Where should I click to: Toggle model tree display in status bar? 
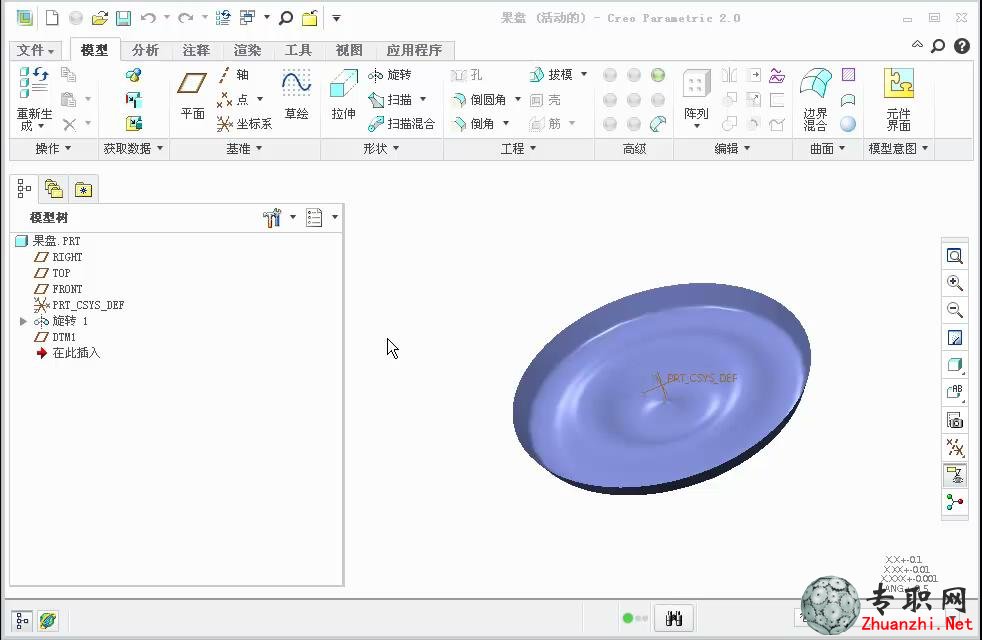click(x=21, y=621)
